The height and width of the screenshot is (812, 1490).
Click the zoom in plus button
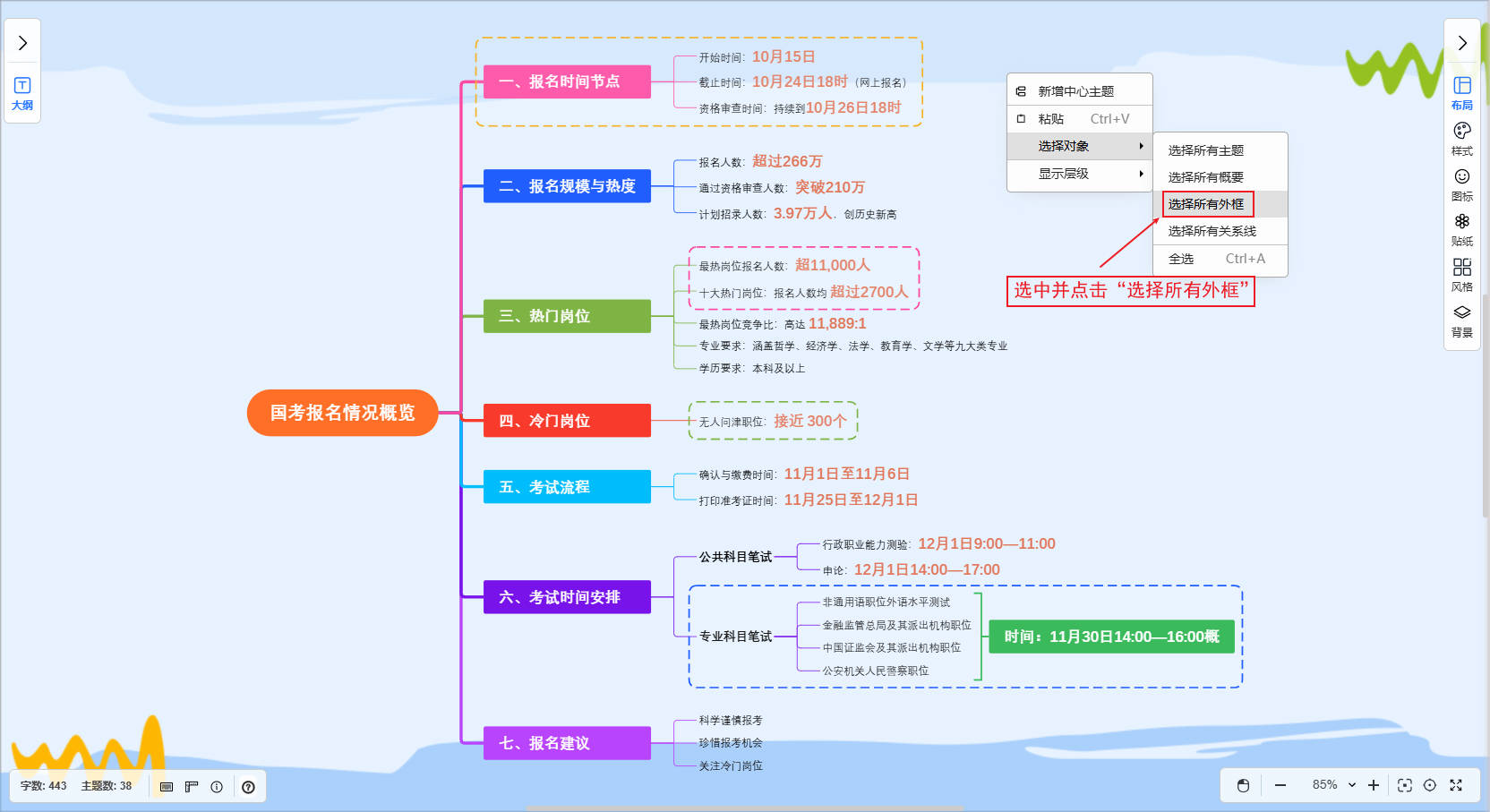click(x=1374, y=785)
